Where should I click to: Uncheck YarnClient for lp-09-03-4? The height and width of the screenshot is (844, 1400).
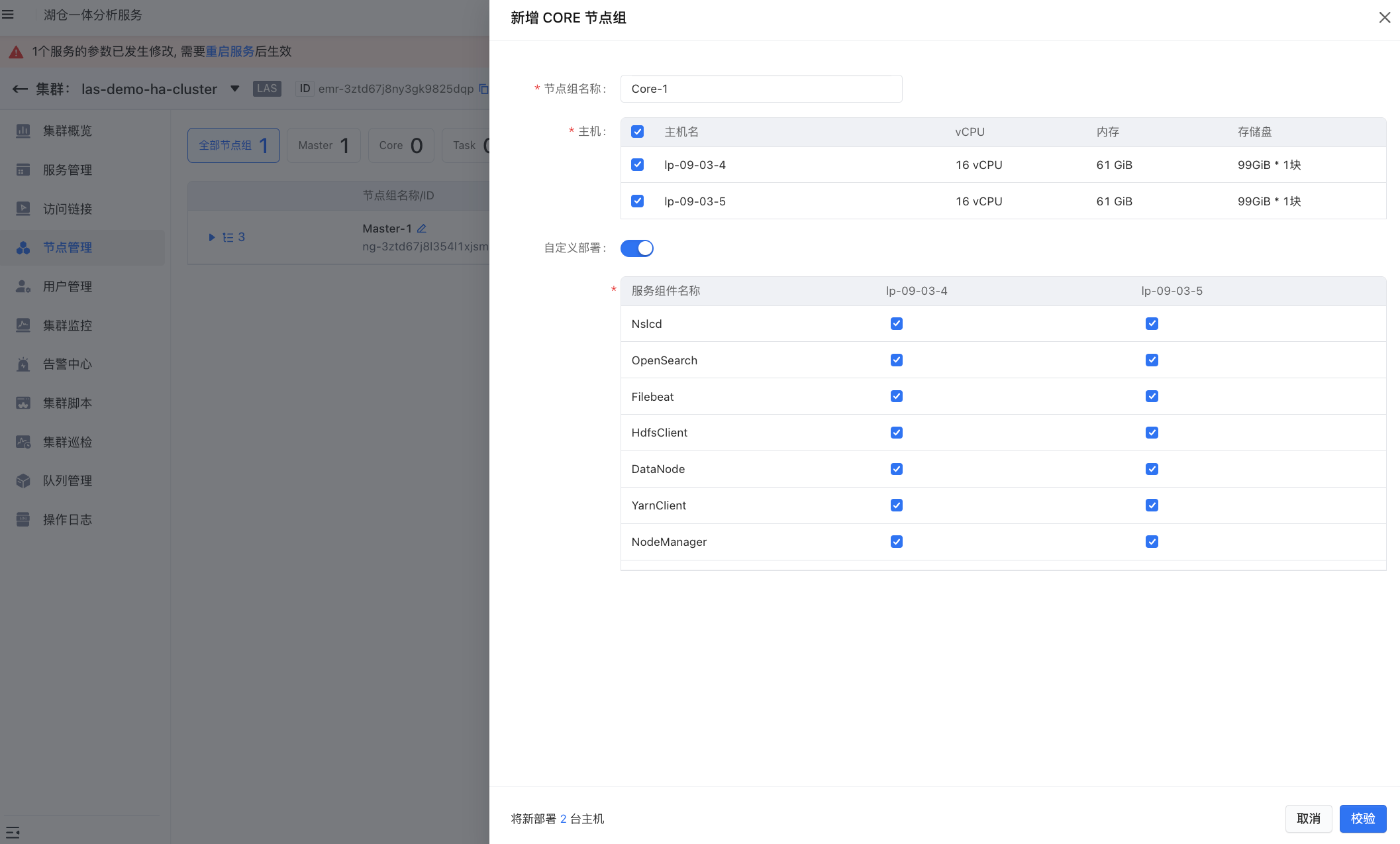(x=897, y=505)
